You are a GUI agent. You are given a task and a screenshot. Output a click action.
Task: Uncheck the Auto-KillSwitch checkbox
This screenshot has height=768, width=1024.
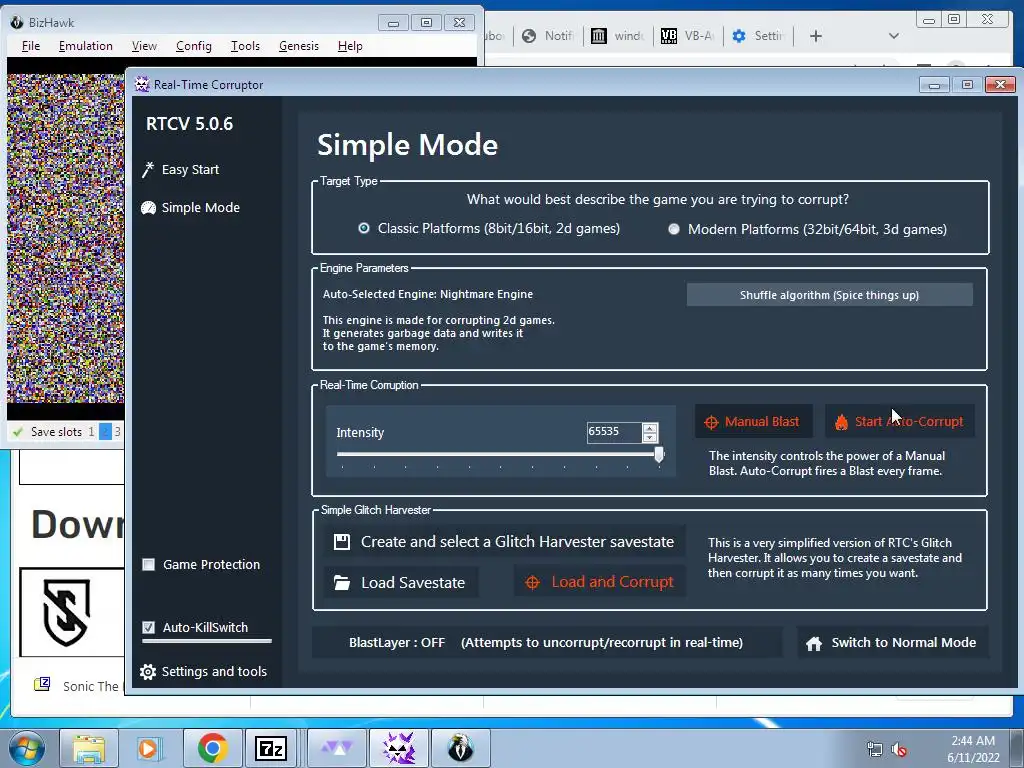(149, 628)
